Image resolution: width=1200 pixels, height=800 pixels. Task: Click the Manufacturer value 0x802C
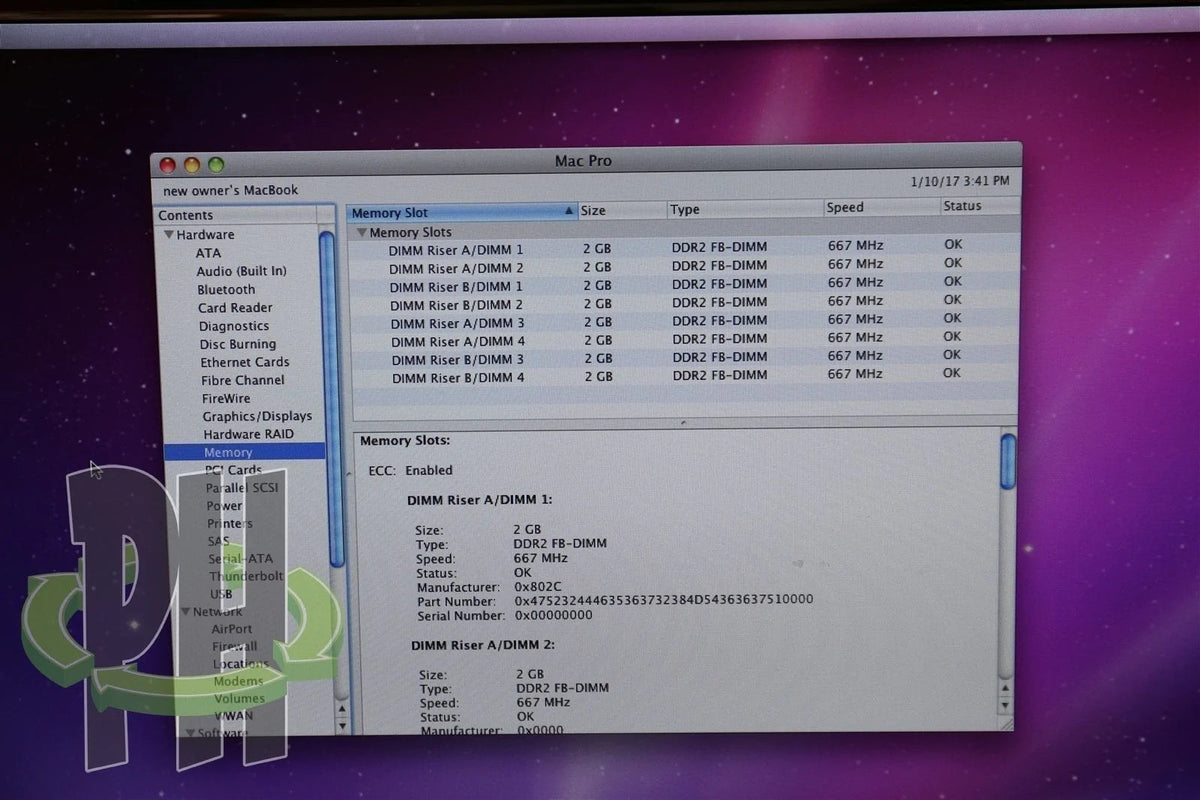pos(540,586)
